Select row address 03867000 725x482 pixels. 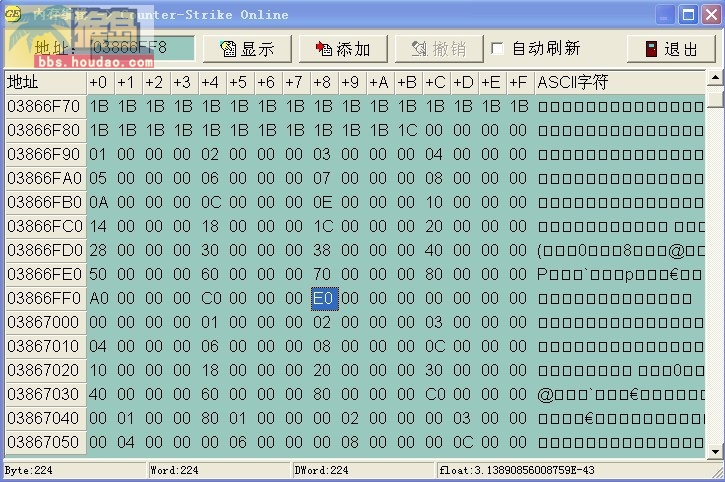click(45, 322)
